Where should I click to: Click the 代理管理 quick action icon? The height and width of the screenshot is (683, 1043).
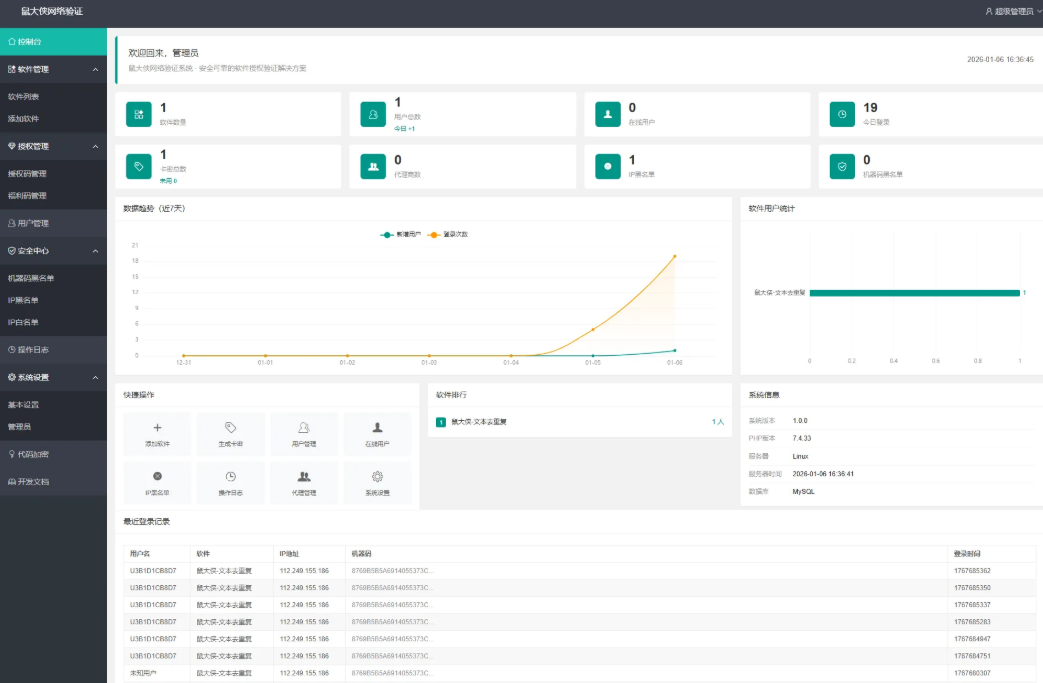coord(304,477)
